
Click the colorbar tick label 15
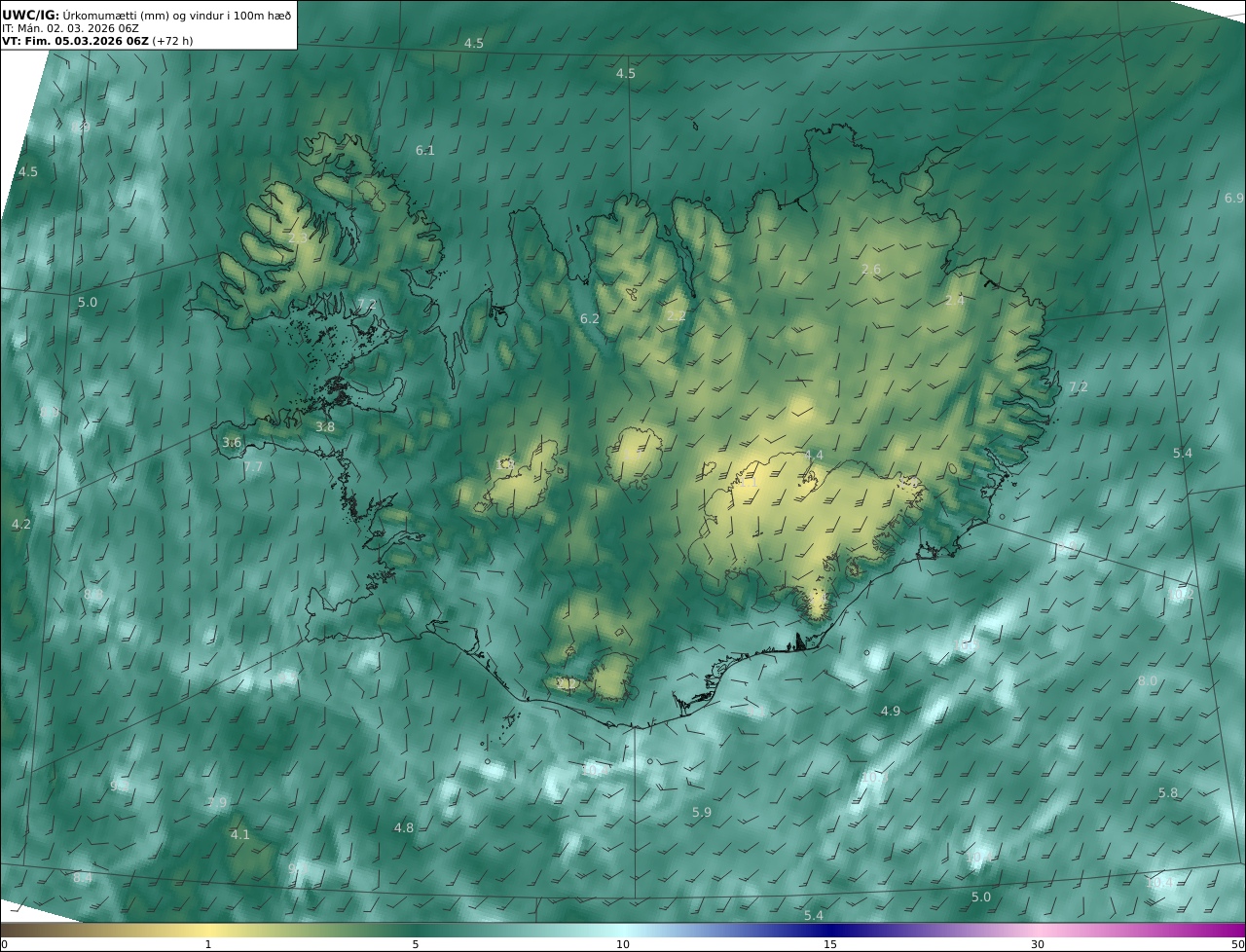(x=830, y=944)
